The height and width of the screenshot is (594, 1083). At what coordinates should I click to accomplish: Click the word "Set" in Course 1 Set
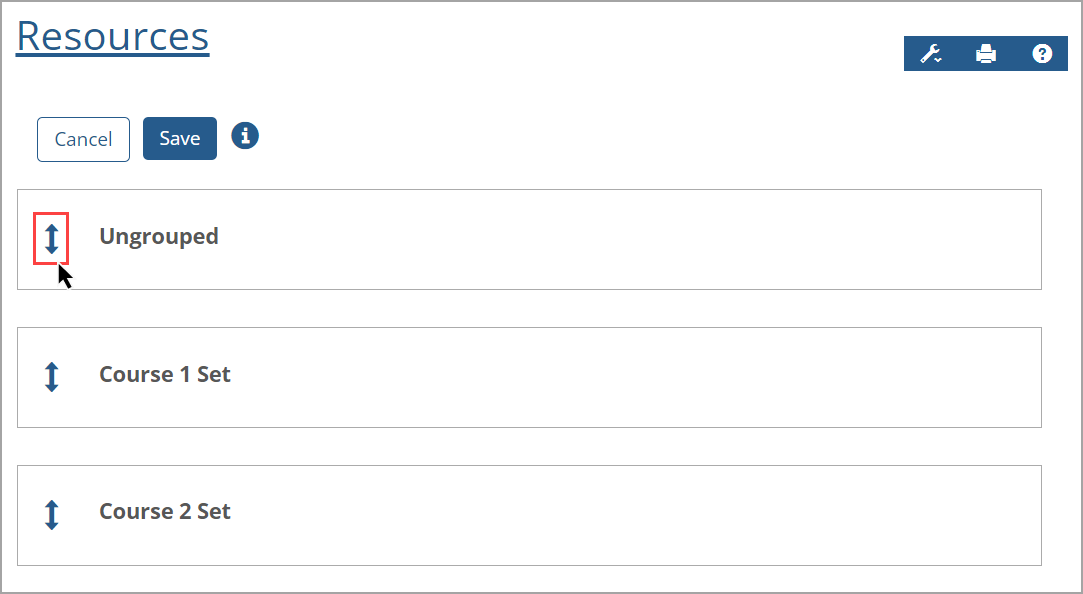tap(214, 375)
